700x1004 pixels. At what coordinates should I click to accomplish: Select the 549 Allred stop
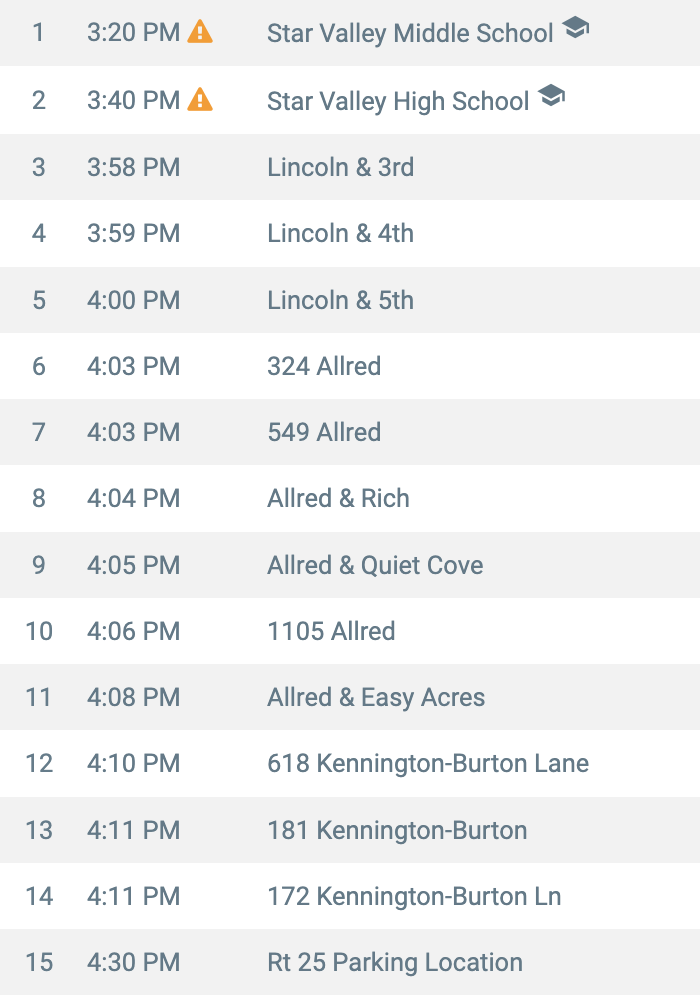tap(324, 432)
